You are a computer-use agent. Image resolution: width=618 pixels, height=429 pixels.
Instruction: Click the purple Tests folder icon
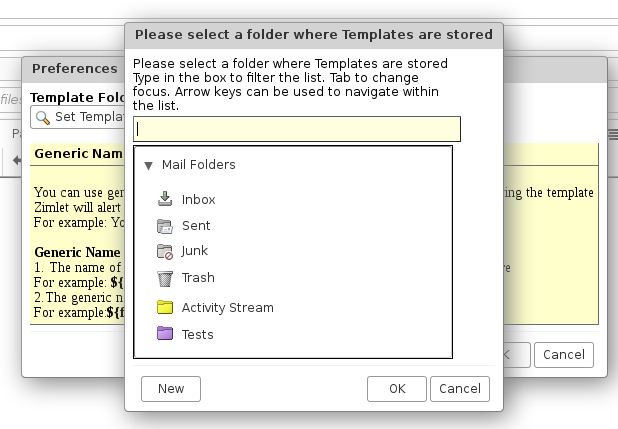coord(166,334)
